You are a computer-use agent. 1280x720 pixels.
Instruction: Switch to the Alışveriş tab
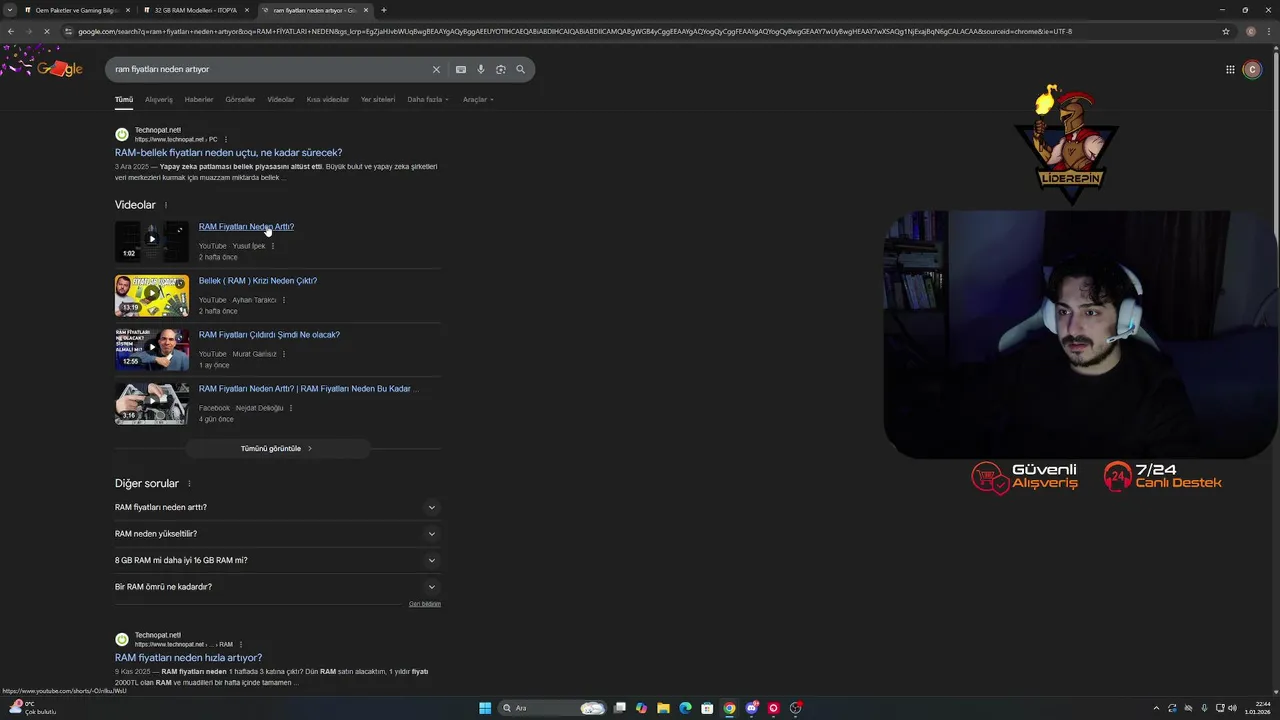point(159,100)
